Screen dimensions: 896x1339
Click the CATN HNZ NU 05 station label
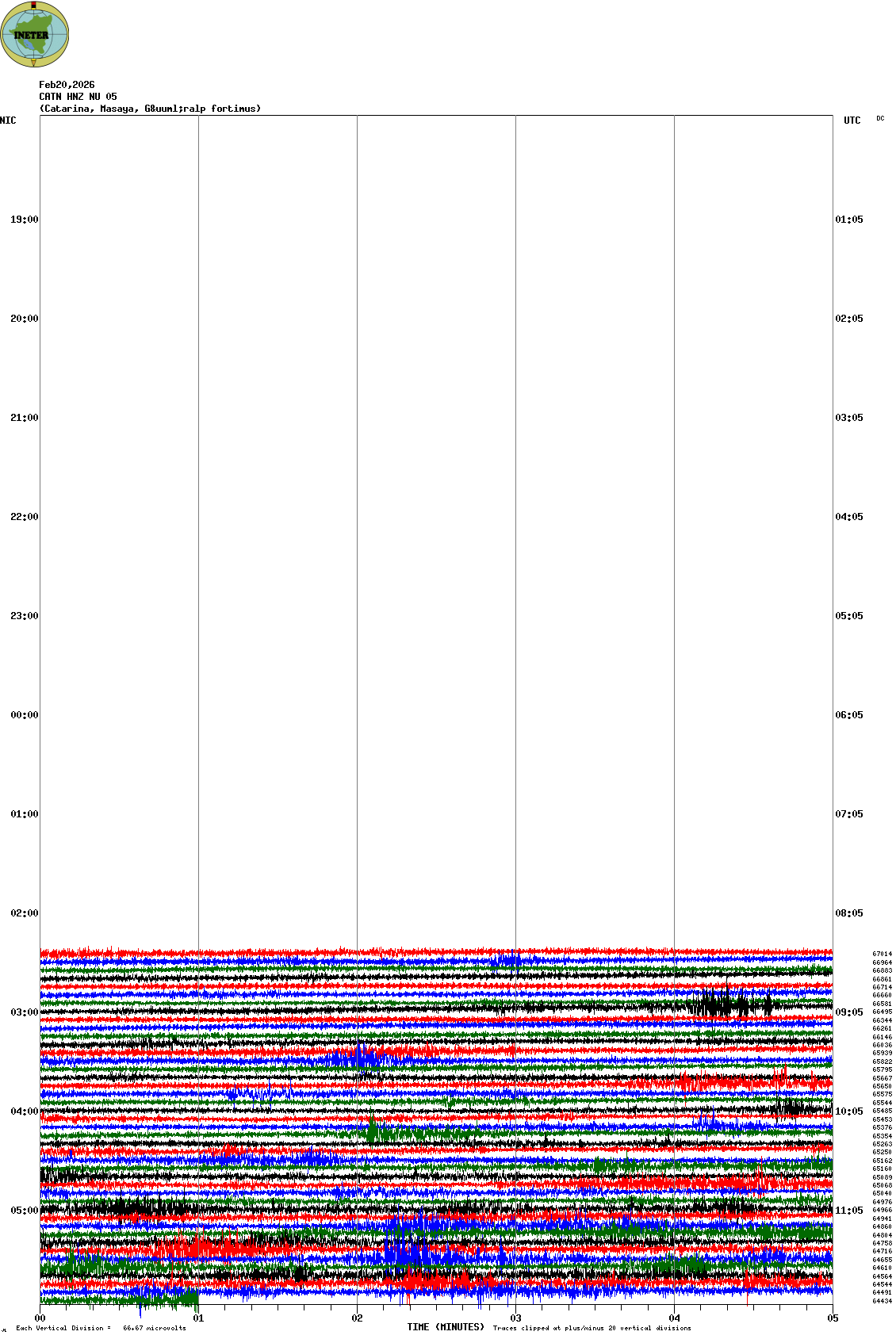[x=78, y=97]
